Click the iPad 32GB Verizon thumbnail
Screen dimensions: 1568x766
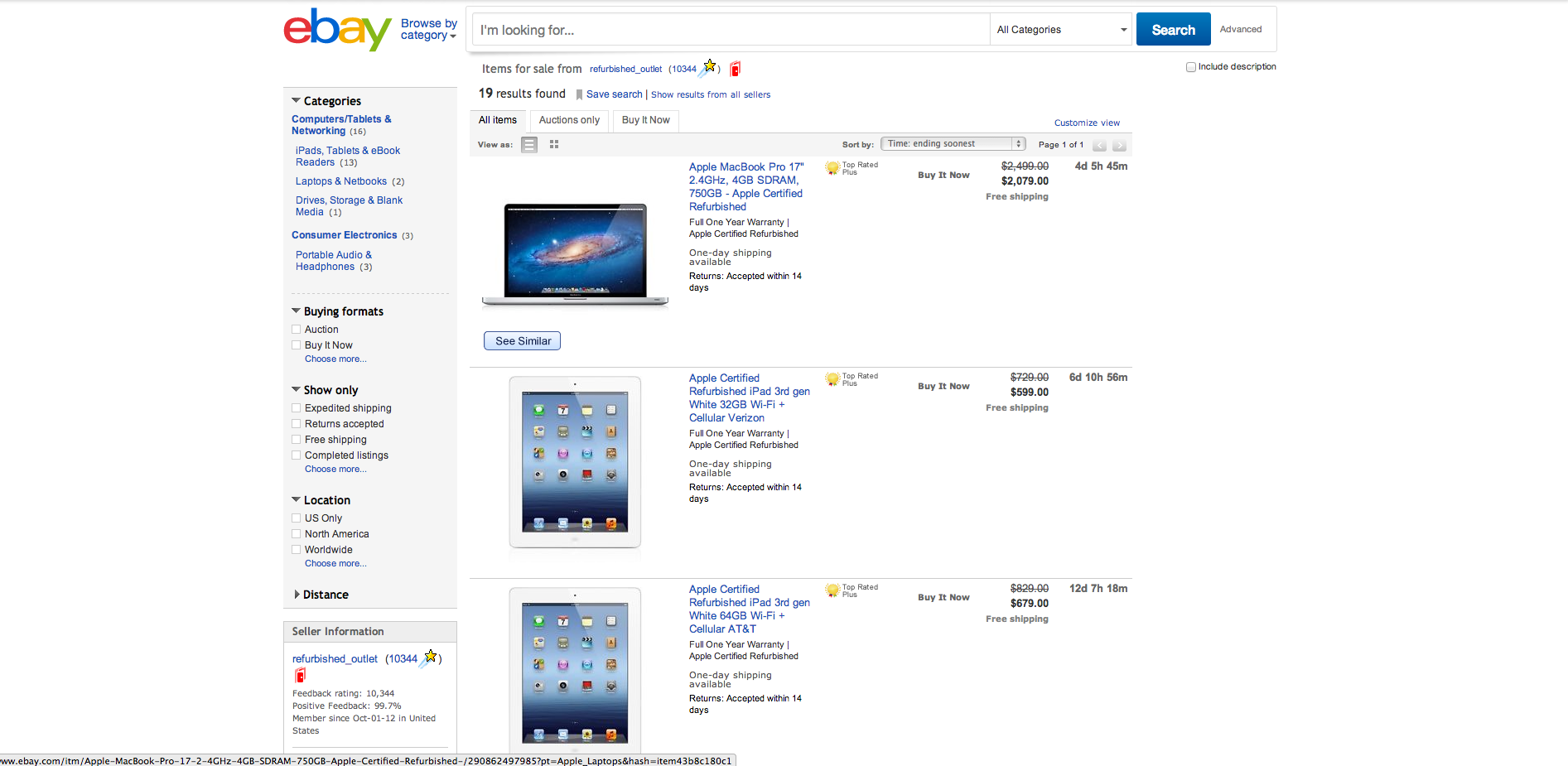click(575, 462)
